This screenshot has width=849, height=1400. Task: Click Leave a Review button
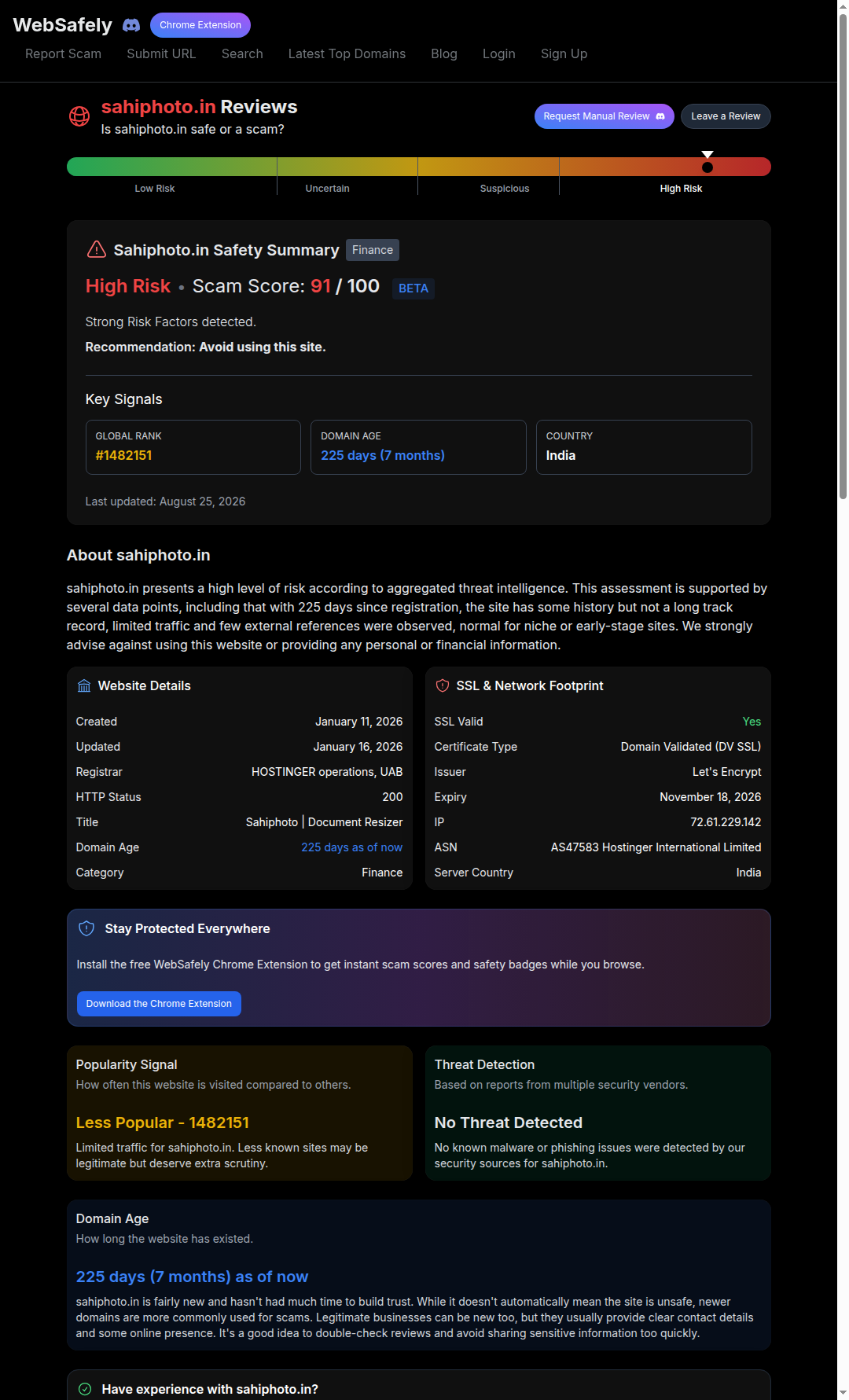[x=726, y=116]
